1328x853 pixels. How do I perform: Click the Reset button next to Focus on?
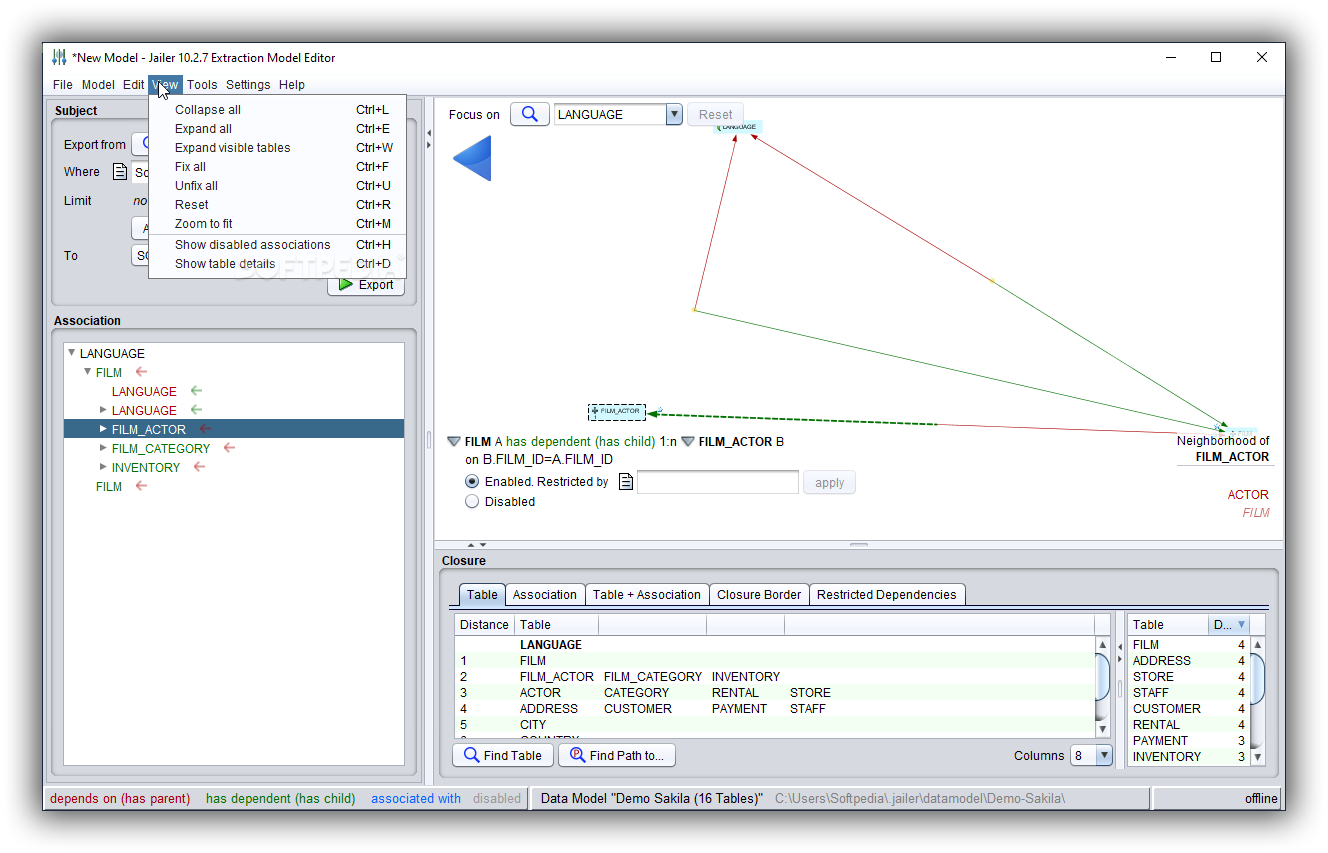coord(715,114)
